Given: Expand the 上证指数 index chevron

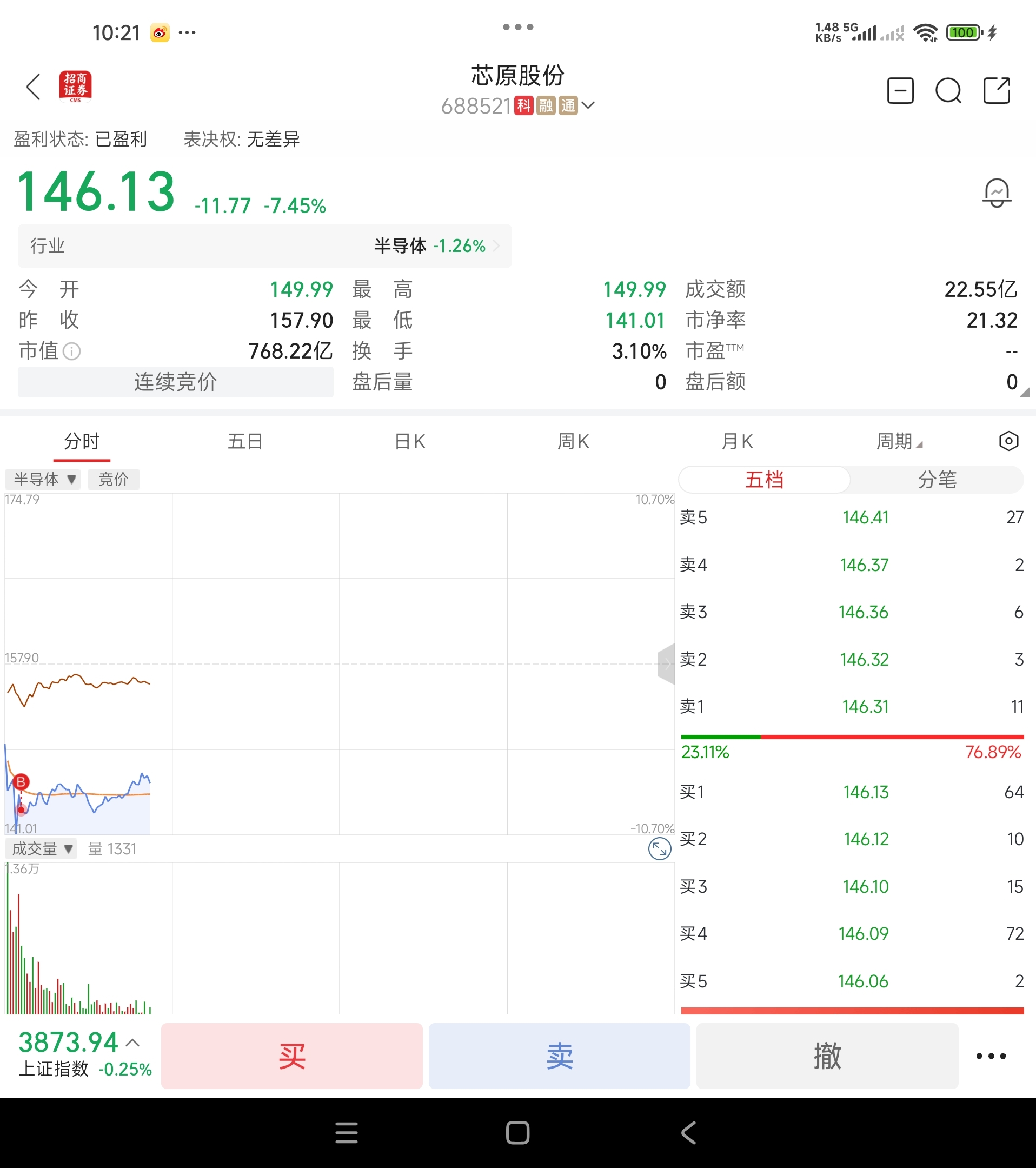Looking at the screenshot, I should coord(132,1043).
